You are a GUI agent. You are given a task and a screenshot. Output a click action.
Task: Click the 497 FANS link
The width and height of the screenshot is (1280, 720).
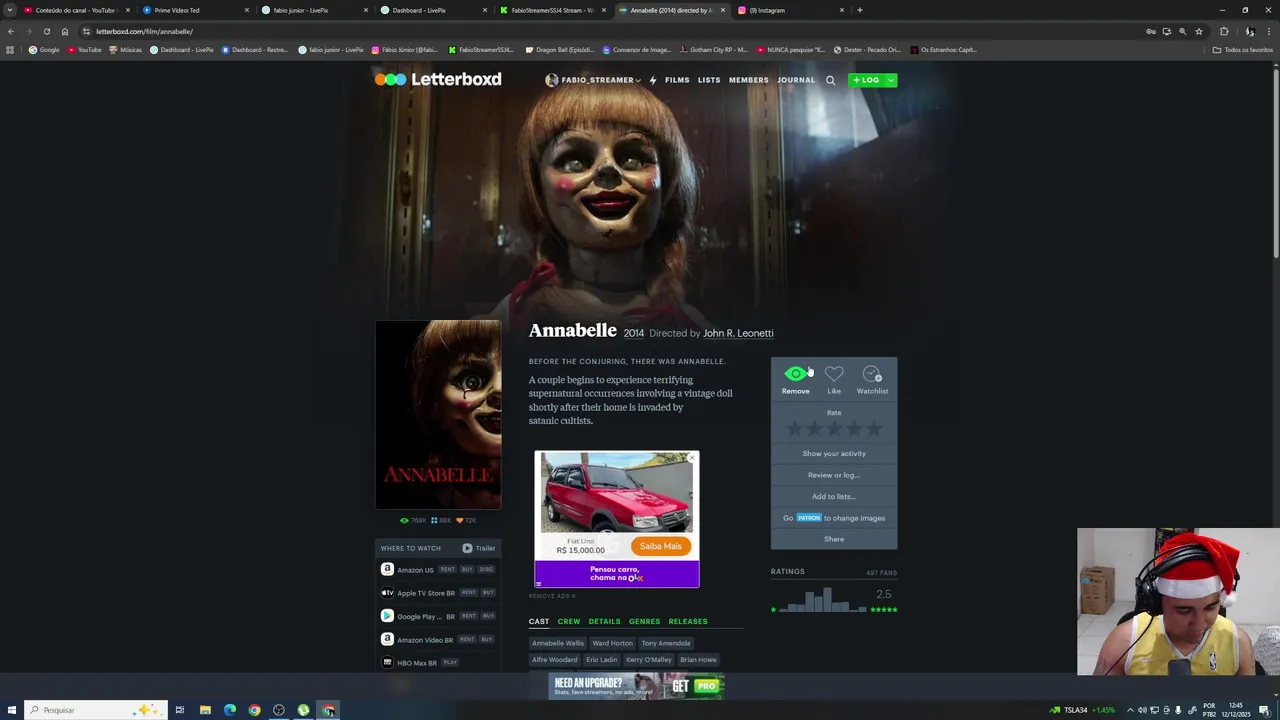(x=881, y=573)
